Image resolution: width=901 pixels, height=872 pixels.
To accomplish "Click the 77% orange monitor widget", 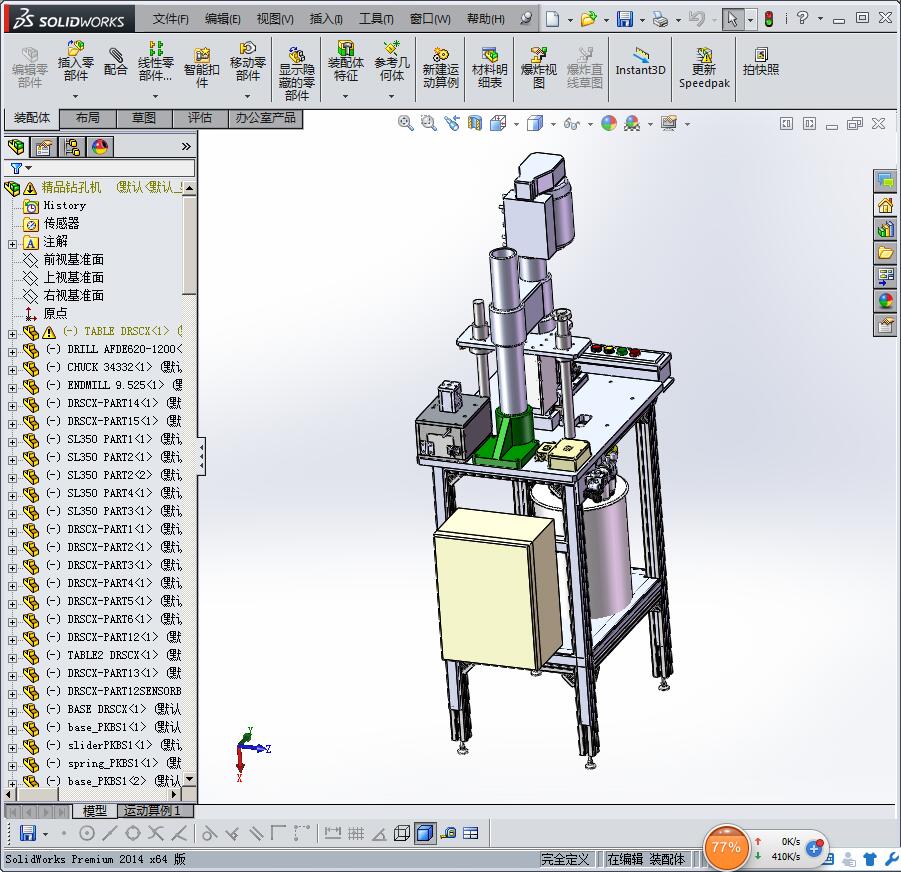I will [x=726, y=847].
